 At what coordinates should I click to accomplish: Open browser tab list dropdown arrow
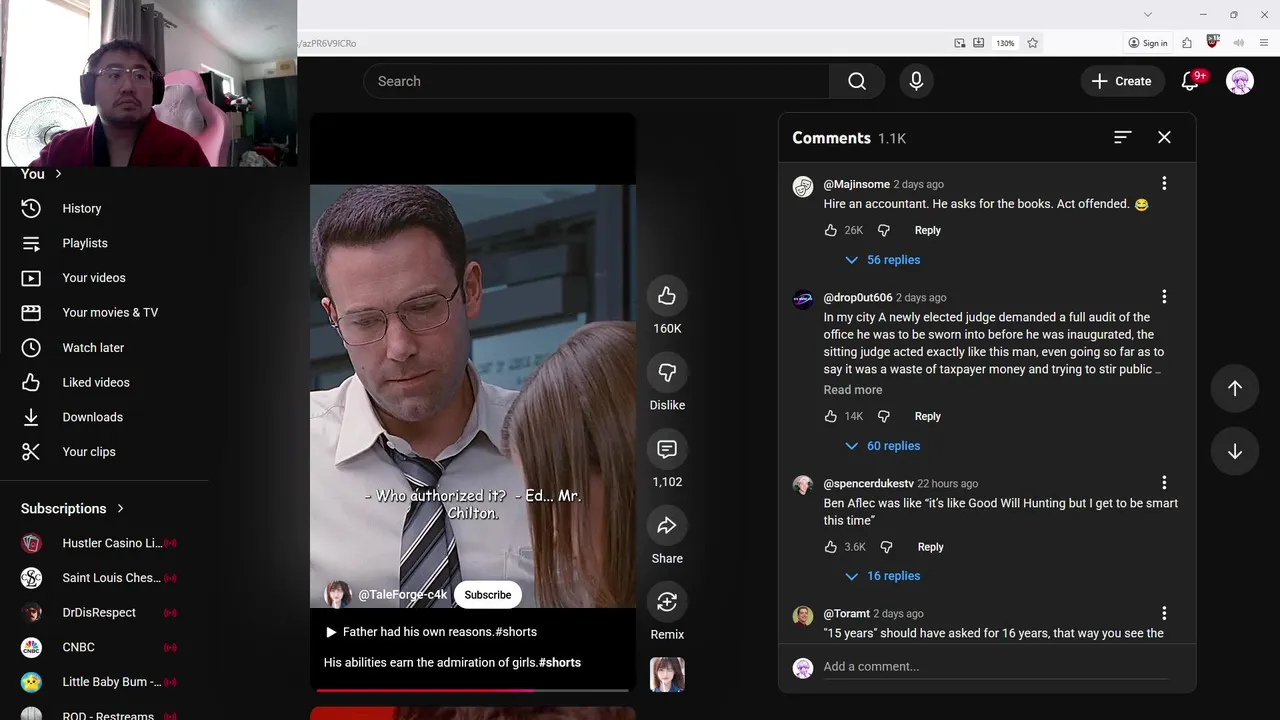click(1148, 14)
